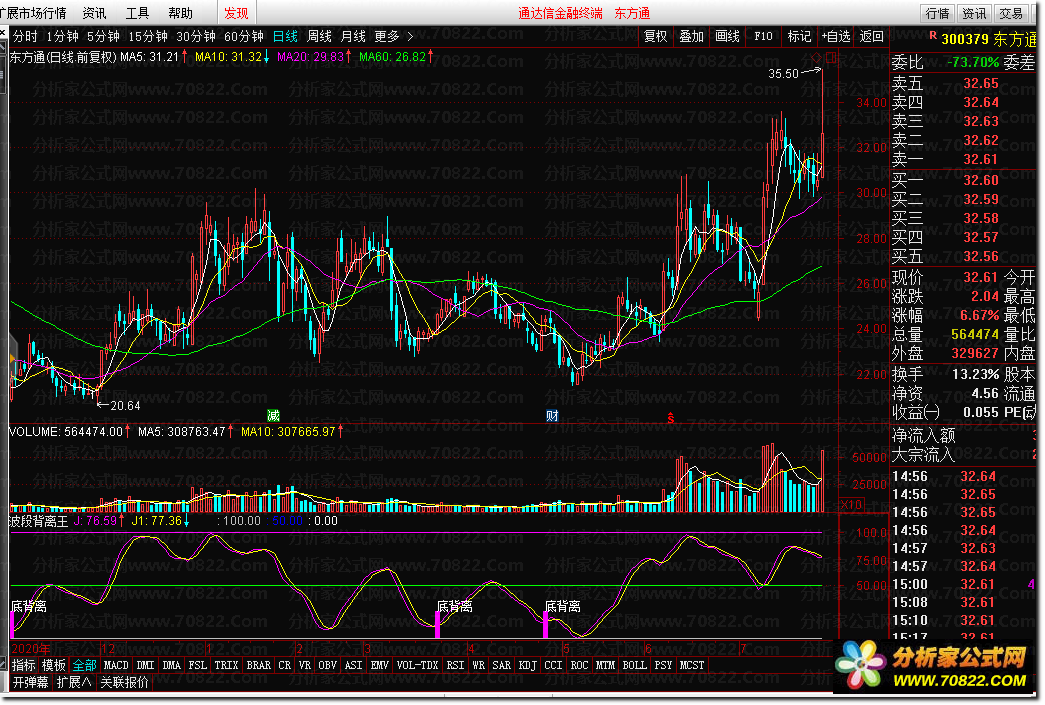Click the 交易 button at top right

coord(1010,13)
